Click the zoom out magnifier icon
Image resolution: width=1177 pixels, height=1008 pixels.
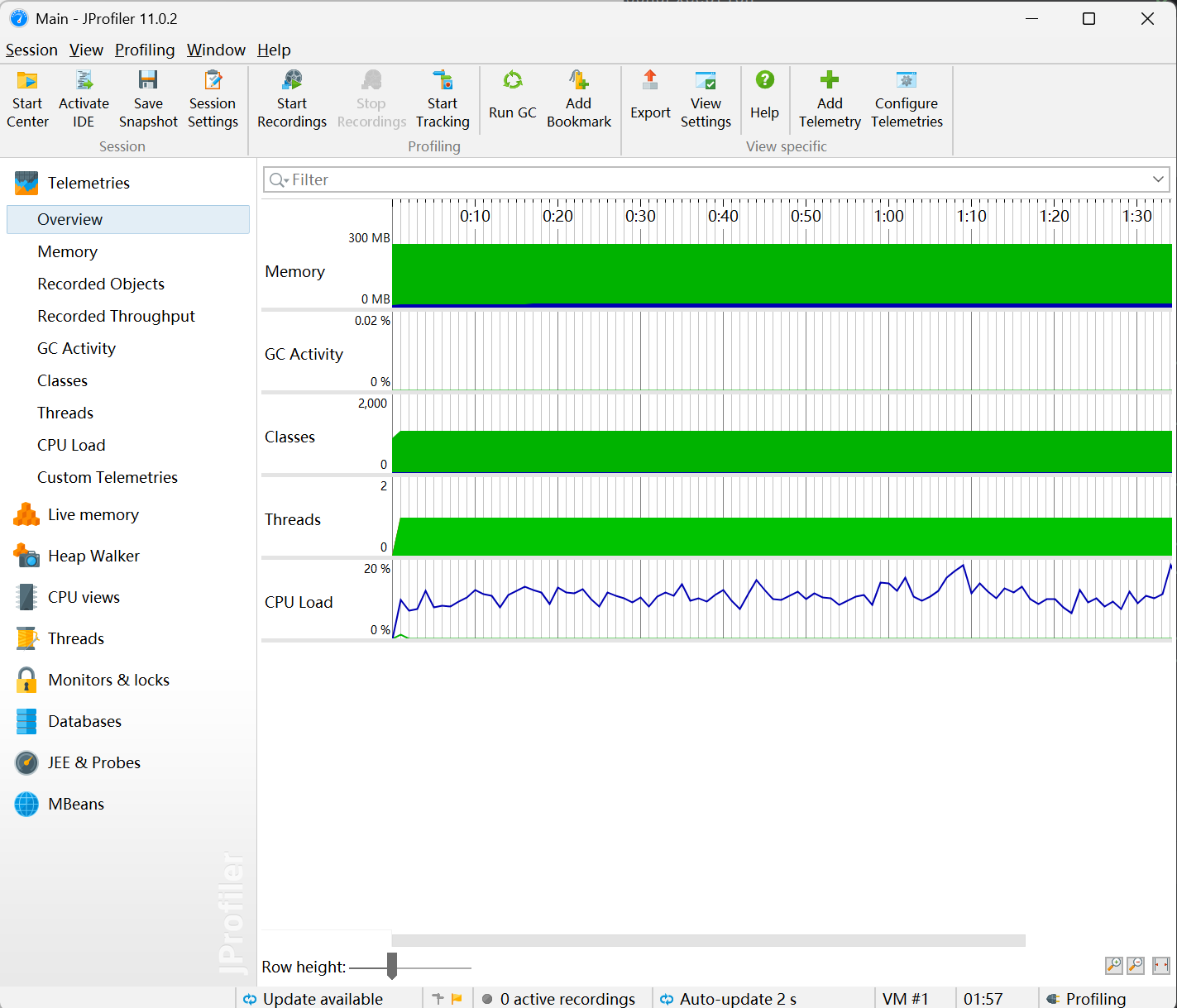coord(1136,965)
